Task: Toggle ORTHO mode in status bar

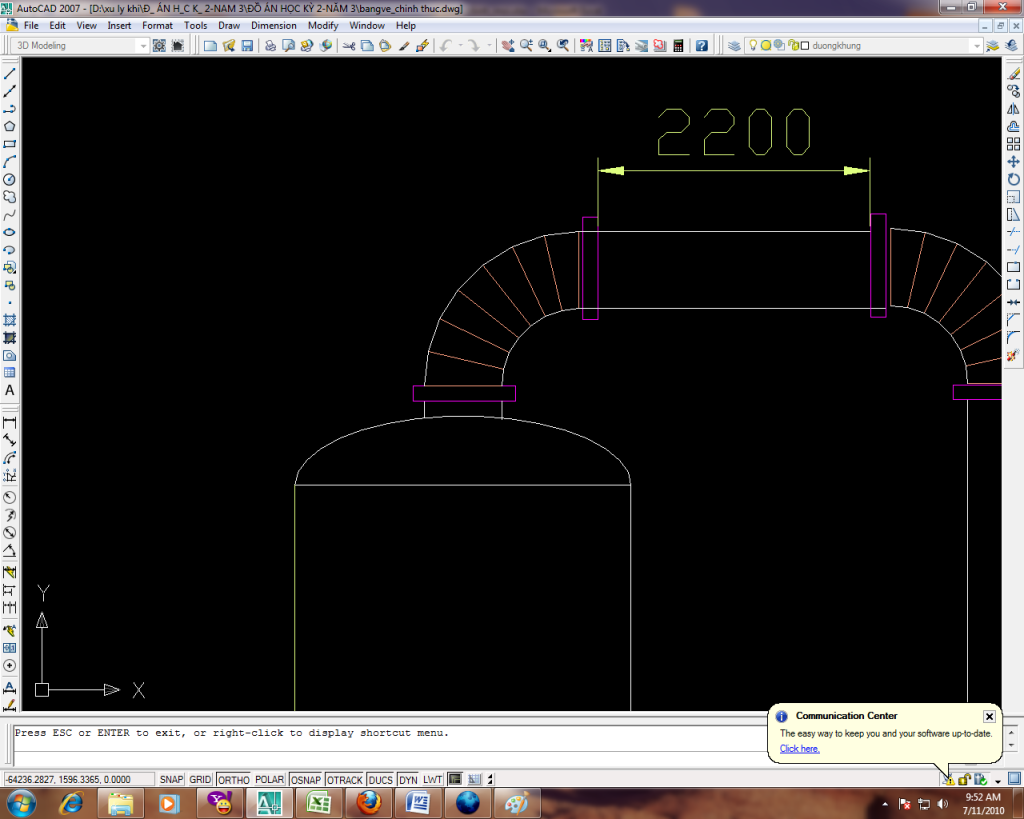Action: point(234,779)
